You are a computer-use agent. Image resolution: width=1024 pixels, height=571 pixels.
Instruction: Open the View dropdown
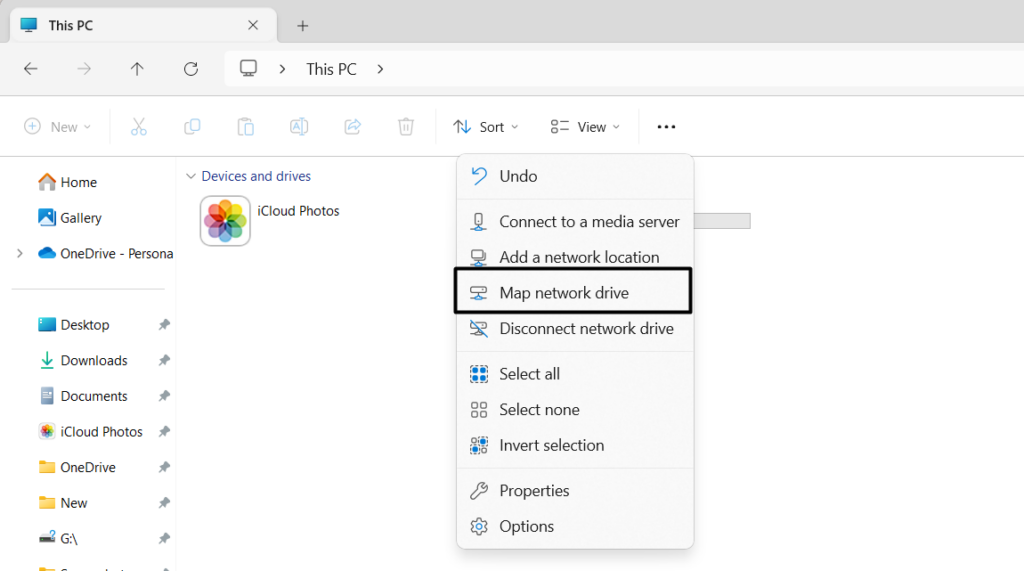point(585,127)
